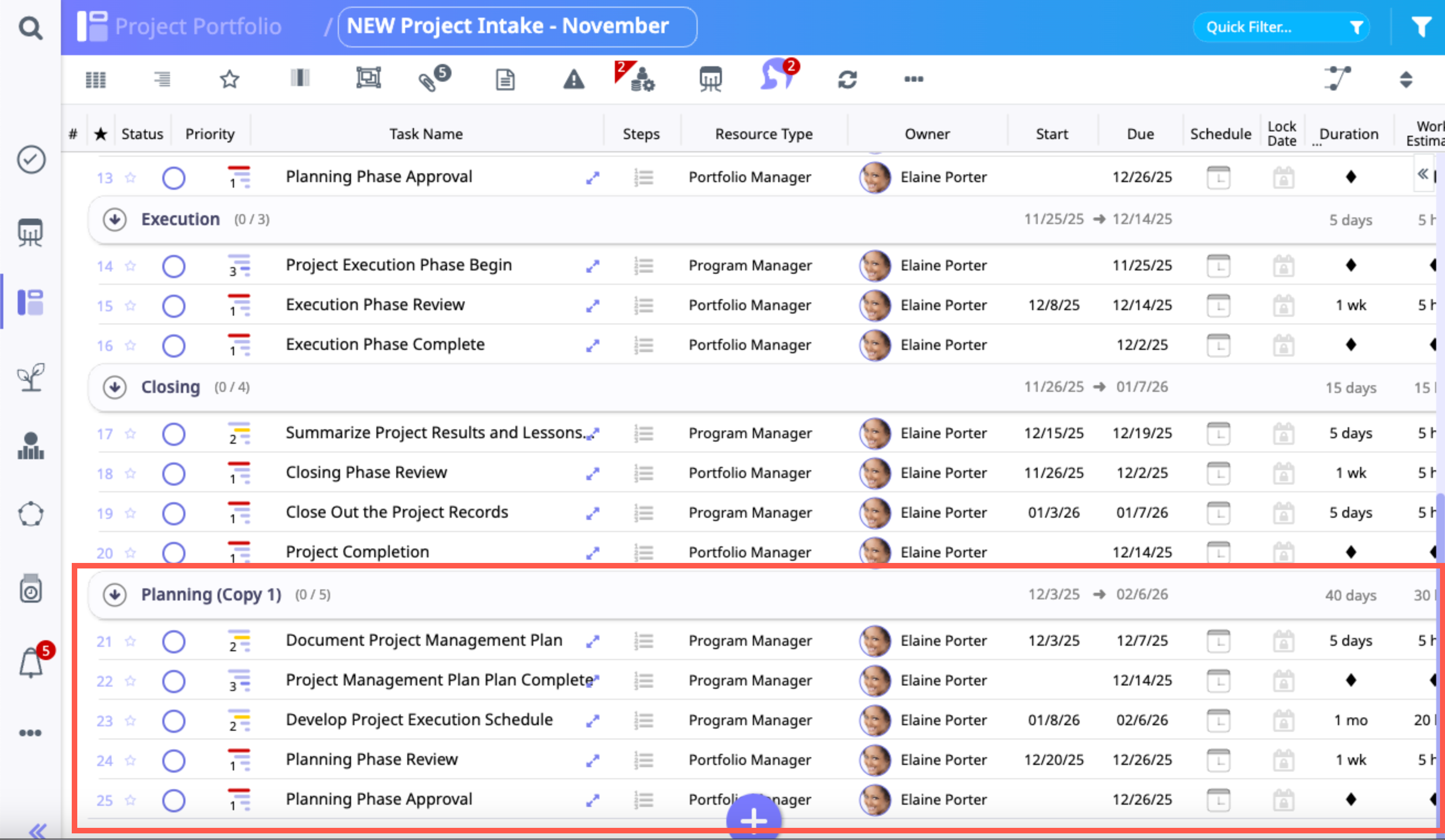Click the round plus add button
This screenshot has height=840, width=1445.
[753, 818]
